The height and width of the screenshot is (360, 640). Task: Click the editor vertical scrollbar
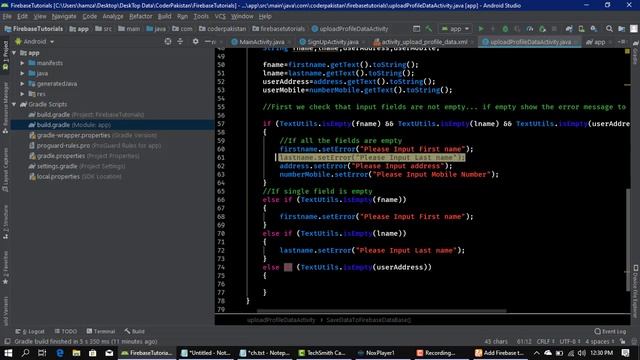628,240
